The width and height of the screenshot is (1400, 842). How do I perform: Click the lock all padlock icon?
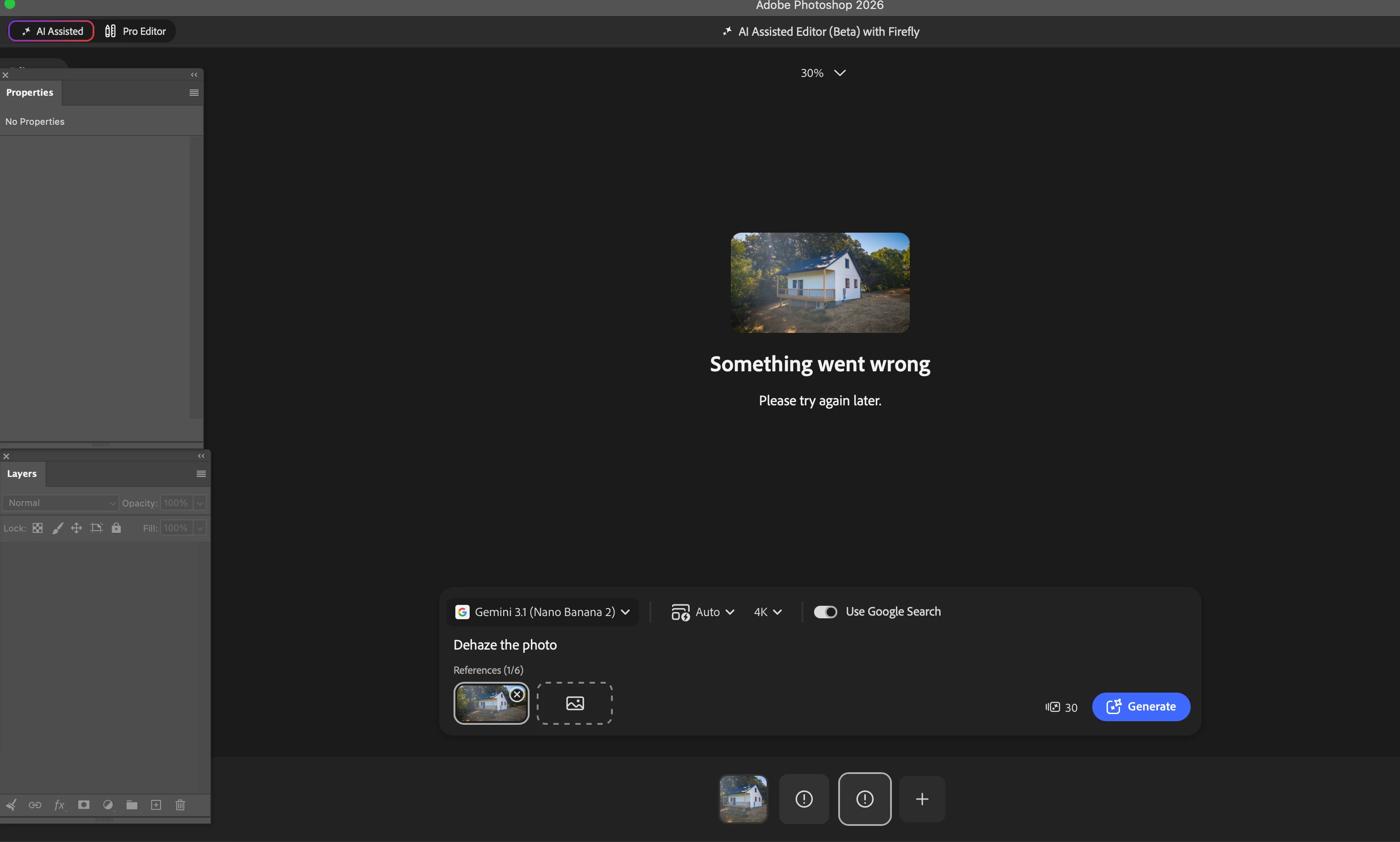116,527
